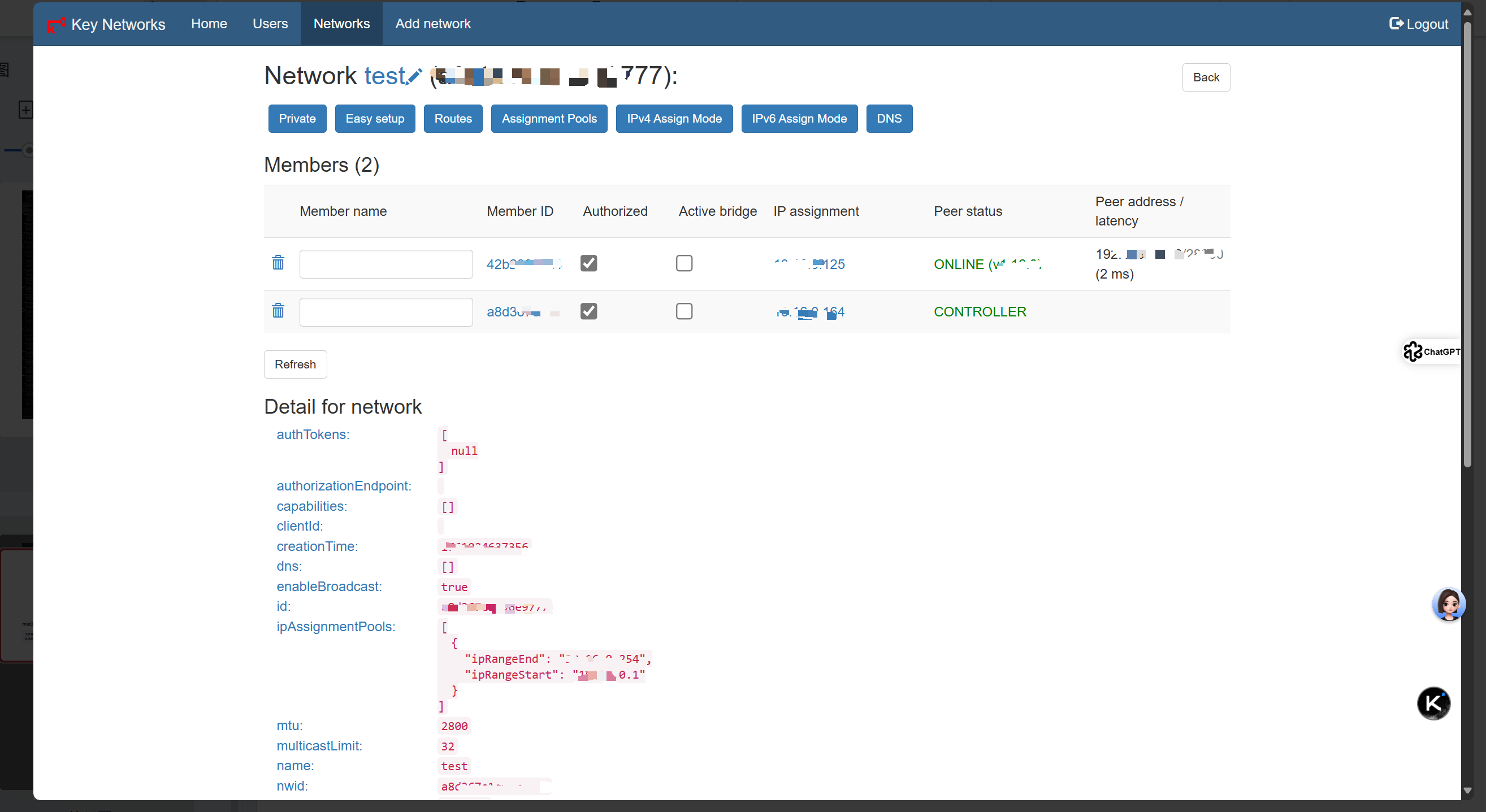The width and height of the screenshot is (1486, 812).
Task: Switch to the Users nav tab
Action: pyautogui.click(x=270, y=24)
